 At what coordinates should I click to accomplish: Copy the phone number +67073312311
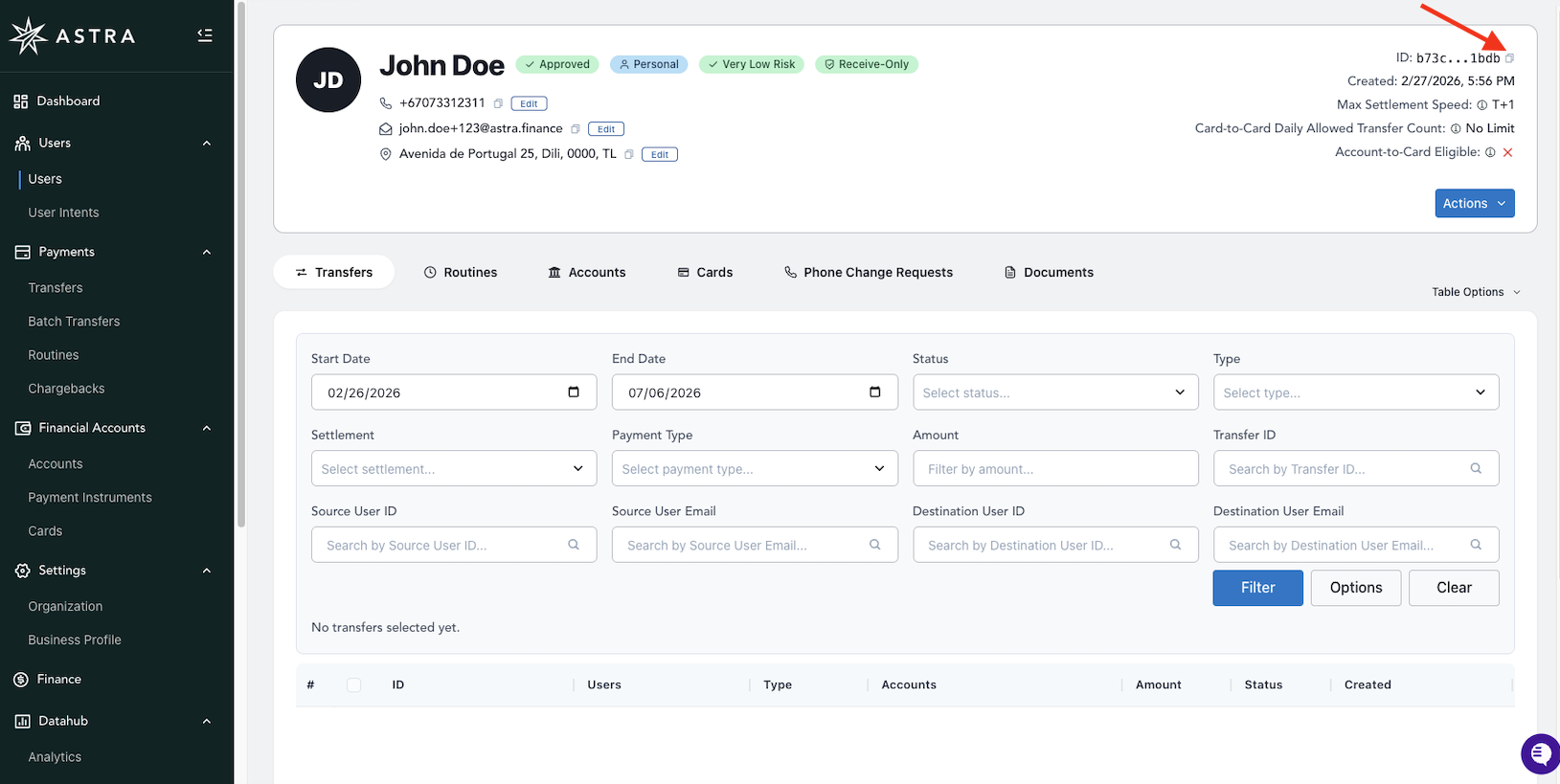coord(498,103)
